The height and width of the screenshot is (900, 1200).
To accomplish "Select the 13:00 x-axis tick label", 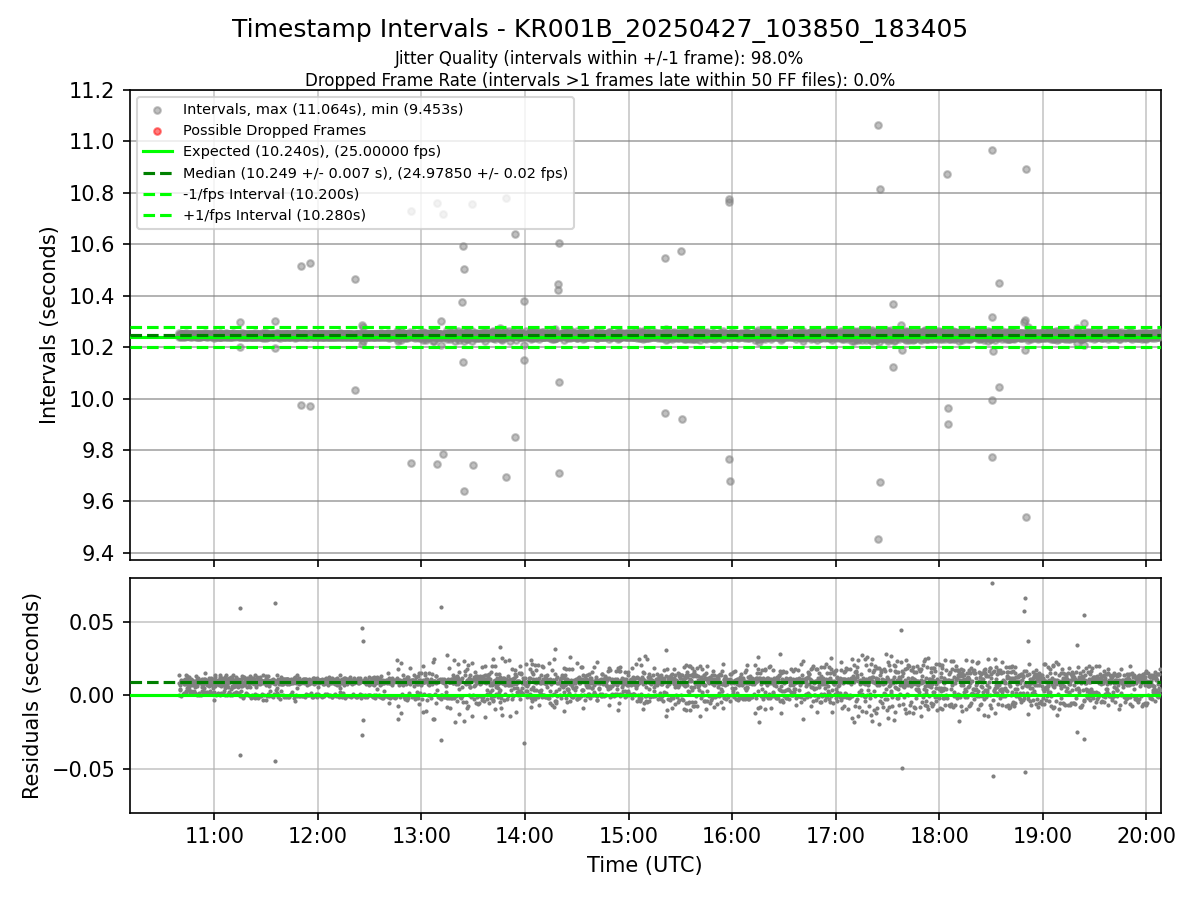I will click(x=421, y=834).
